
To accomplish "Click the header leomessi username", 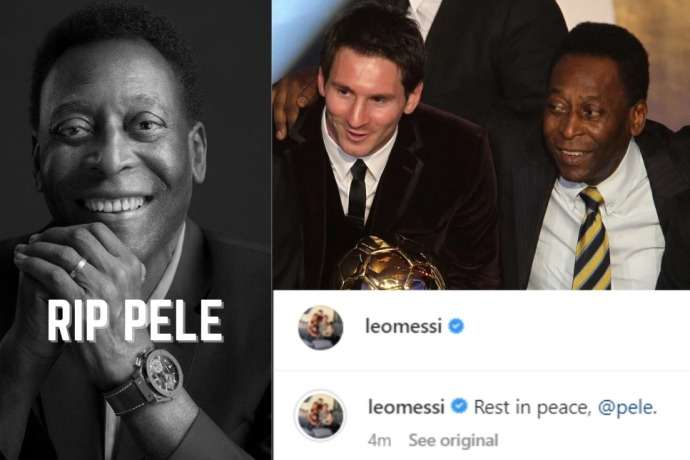I will tap(404, 327).
